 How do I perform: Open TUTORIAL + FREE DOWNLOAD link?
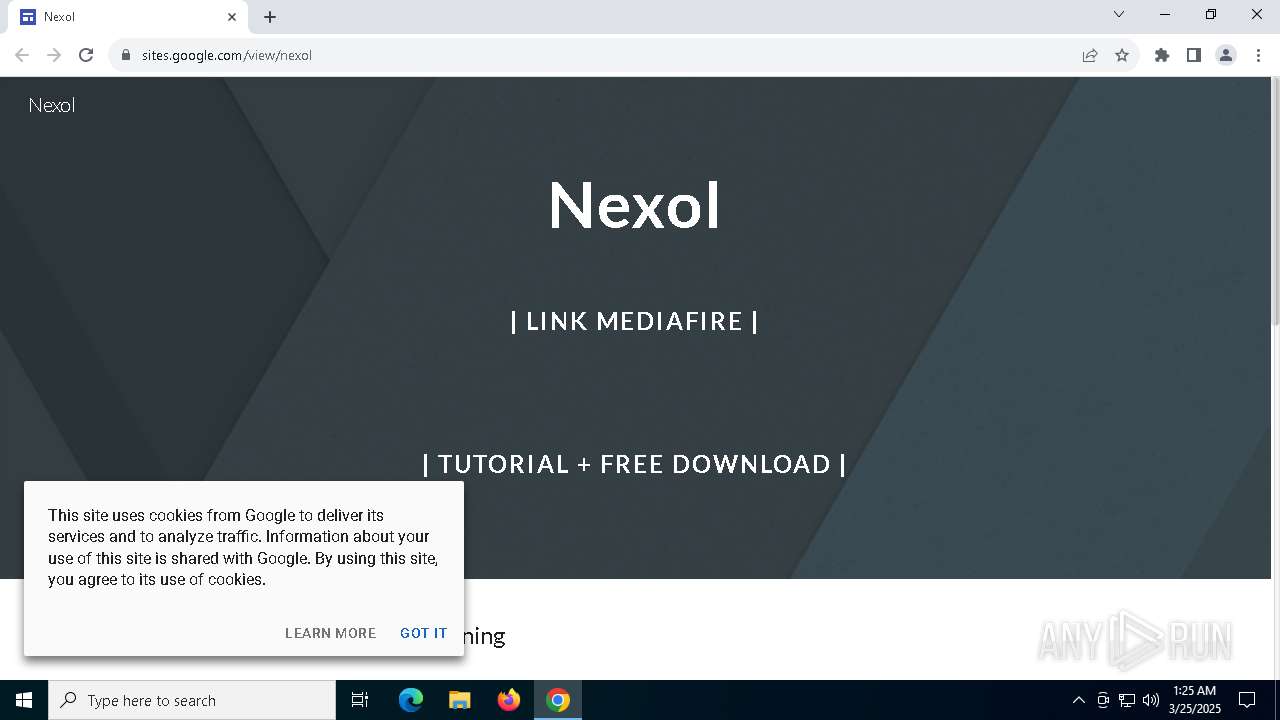(x=634, y=464)
